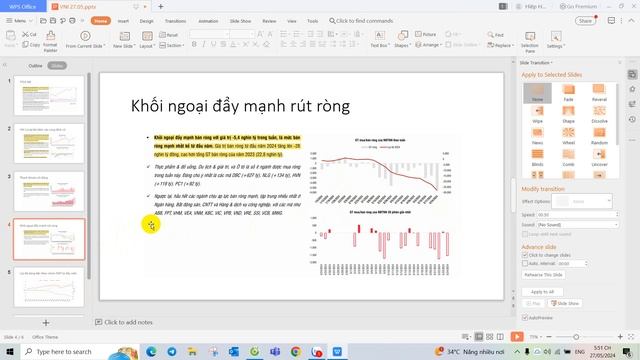
Task: Expand the Section dropdown
Action: (171, 45)
